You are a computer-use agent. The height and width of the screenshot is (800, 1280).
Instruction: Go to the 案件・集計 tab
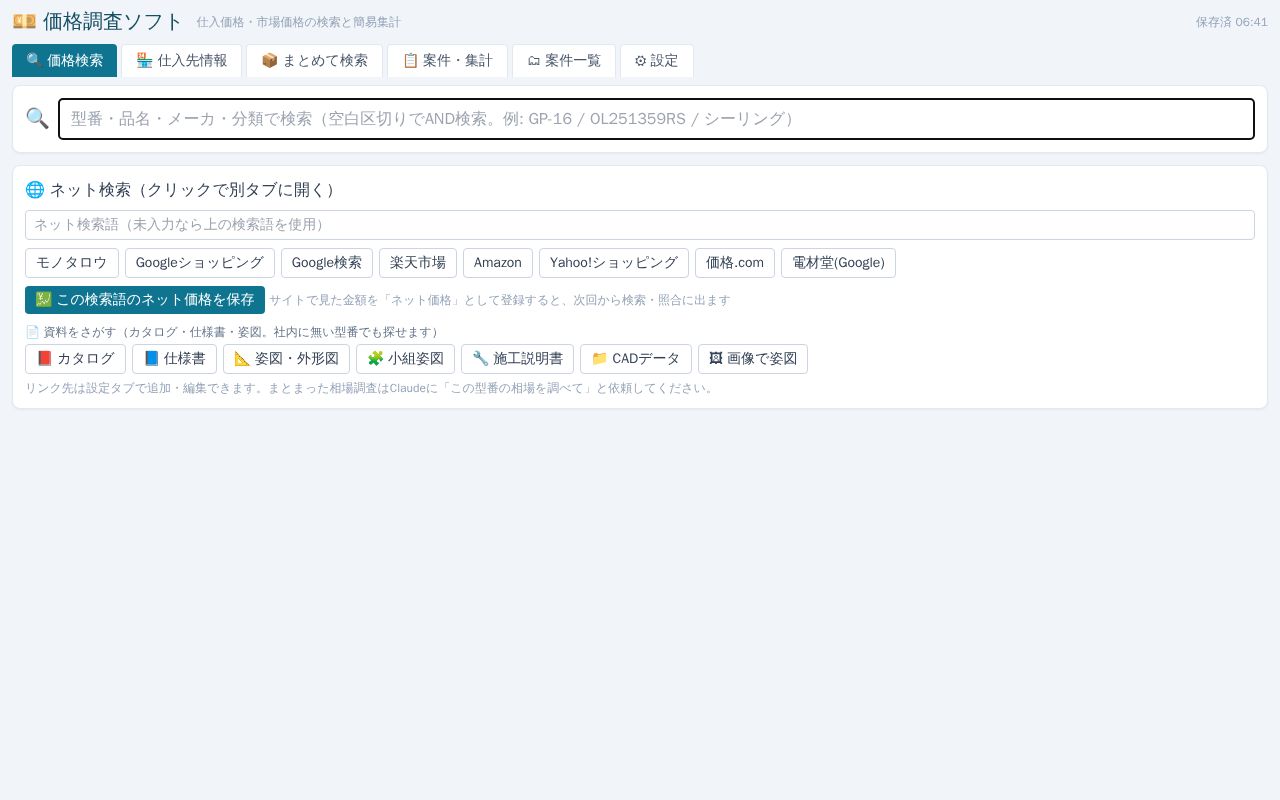447,60
